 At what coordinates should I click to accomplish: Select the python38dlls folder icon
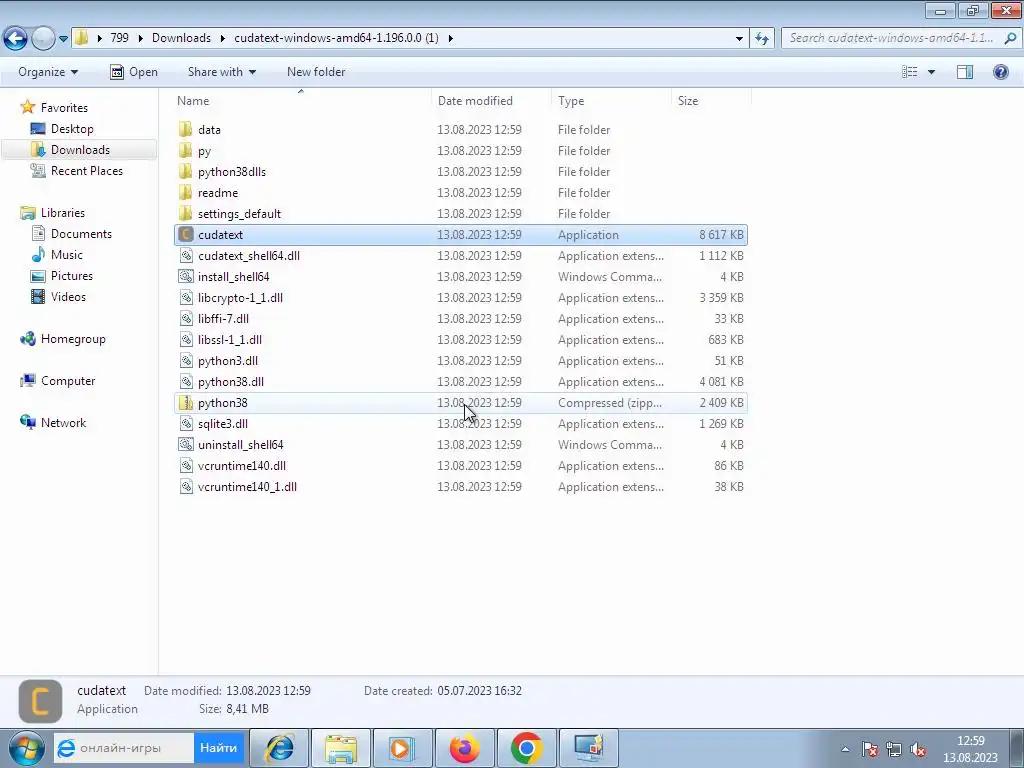186,172
